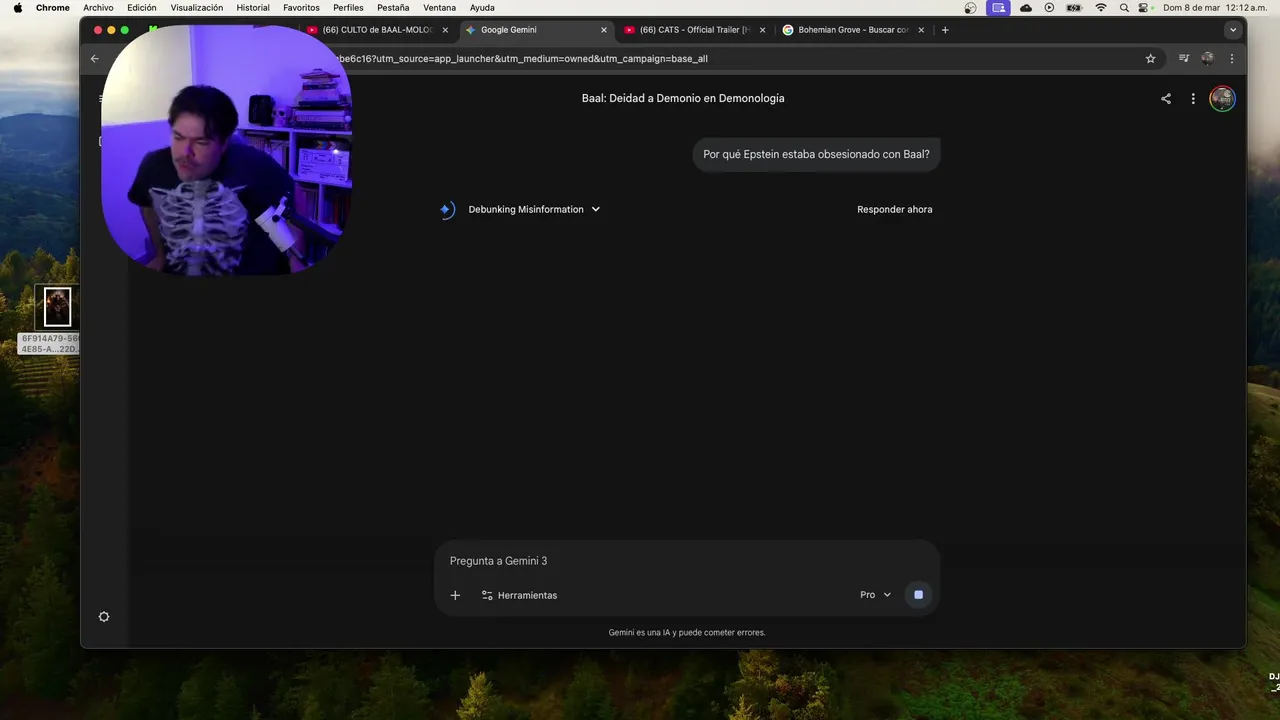Open the Apple menu

pos(17,7)
